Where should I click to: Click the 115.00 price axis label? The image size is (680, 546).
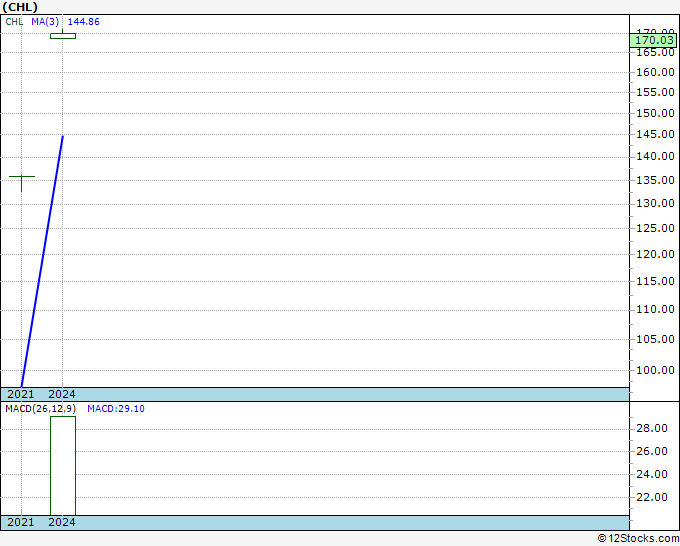click(x=655, y=281)
